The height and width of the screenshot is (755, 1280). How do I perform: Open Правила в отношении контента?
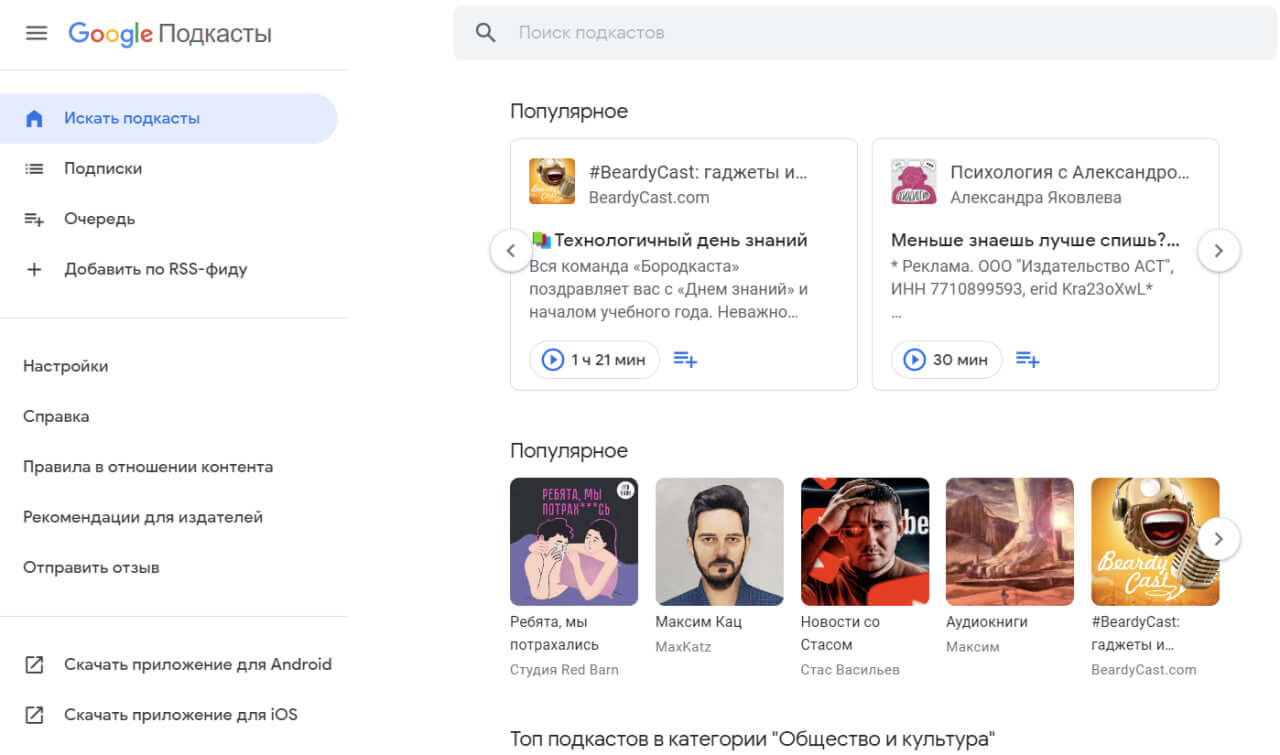(148, 466)
